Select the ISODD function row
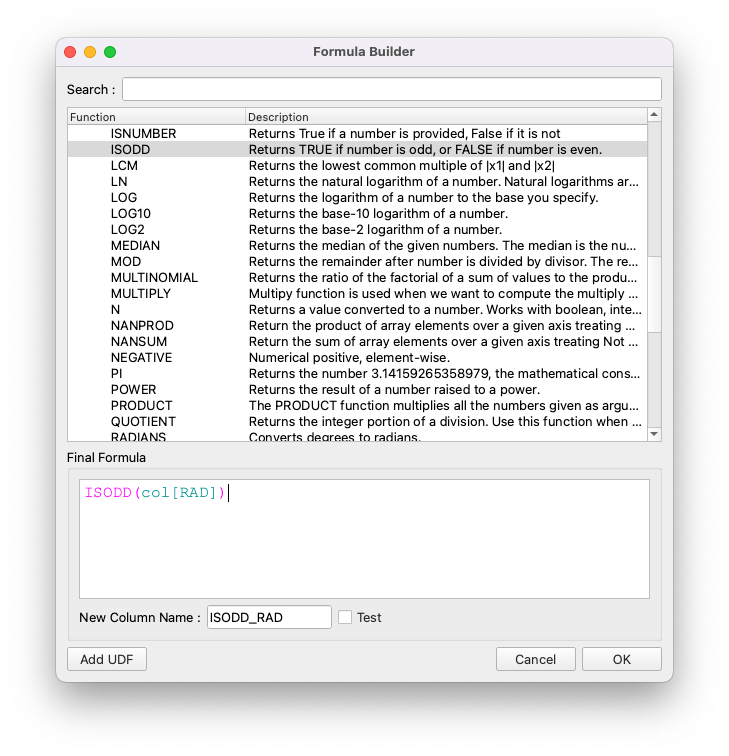 click(357, 149)
